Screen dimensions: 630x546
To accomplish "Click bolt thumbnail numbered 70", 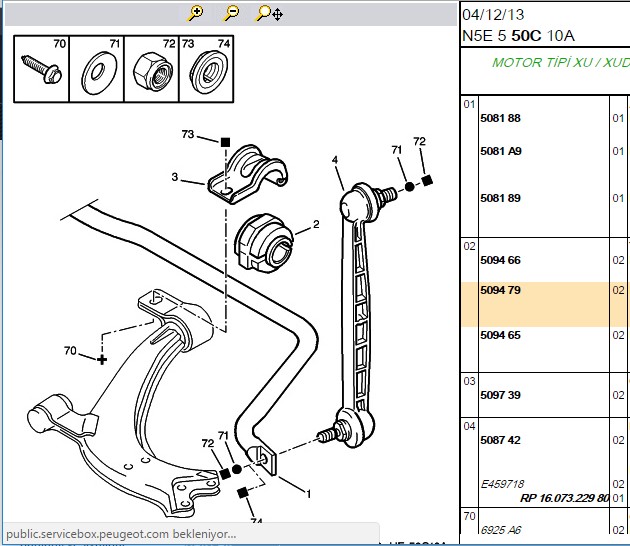I will (41, 69).
